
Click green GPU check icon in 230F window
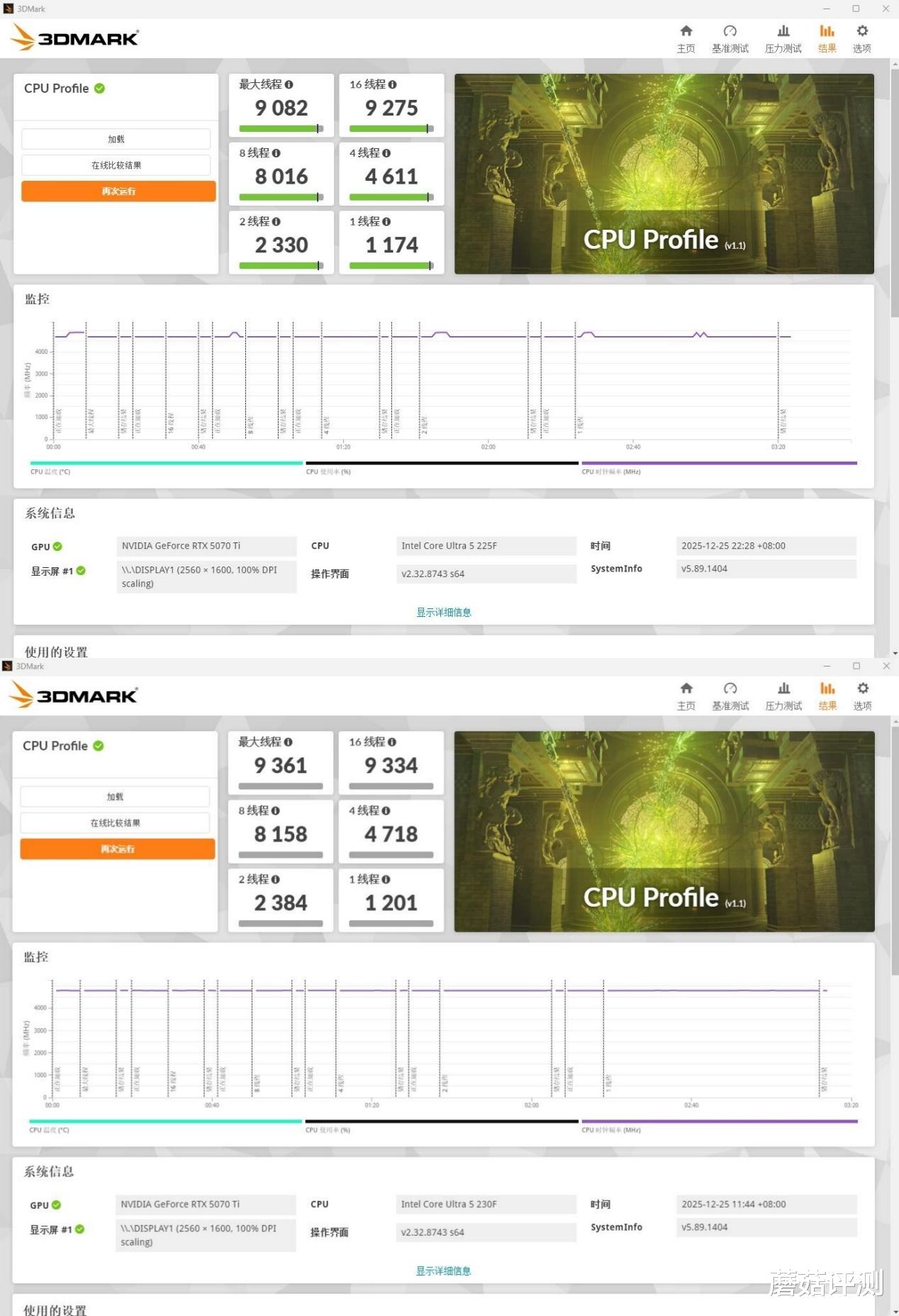click(x=56, y=1205)
